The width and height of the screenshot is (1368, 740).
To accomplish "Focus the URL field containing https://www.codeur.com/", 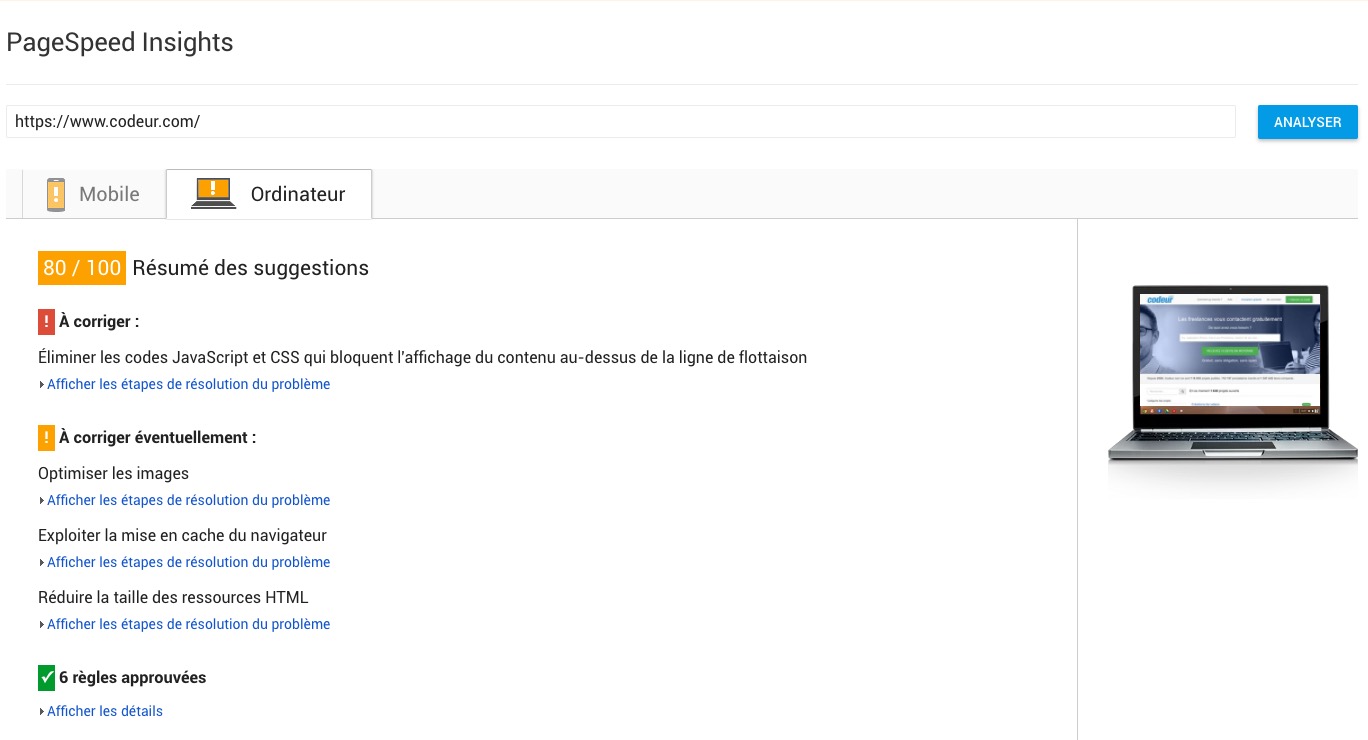I will click(x=620, y=122).
